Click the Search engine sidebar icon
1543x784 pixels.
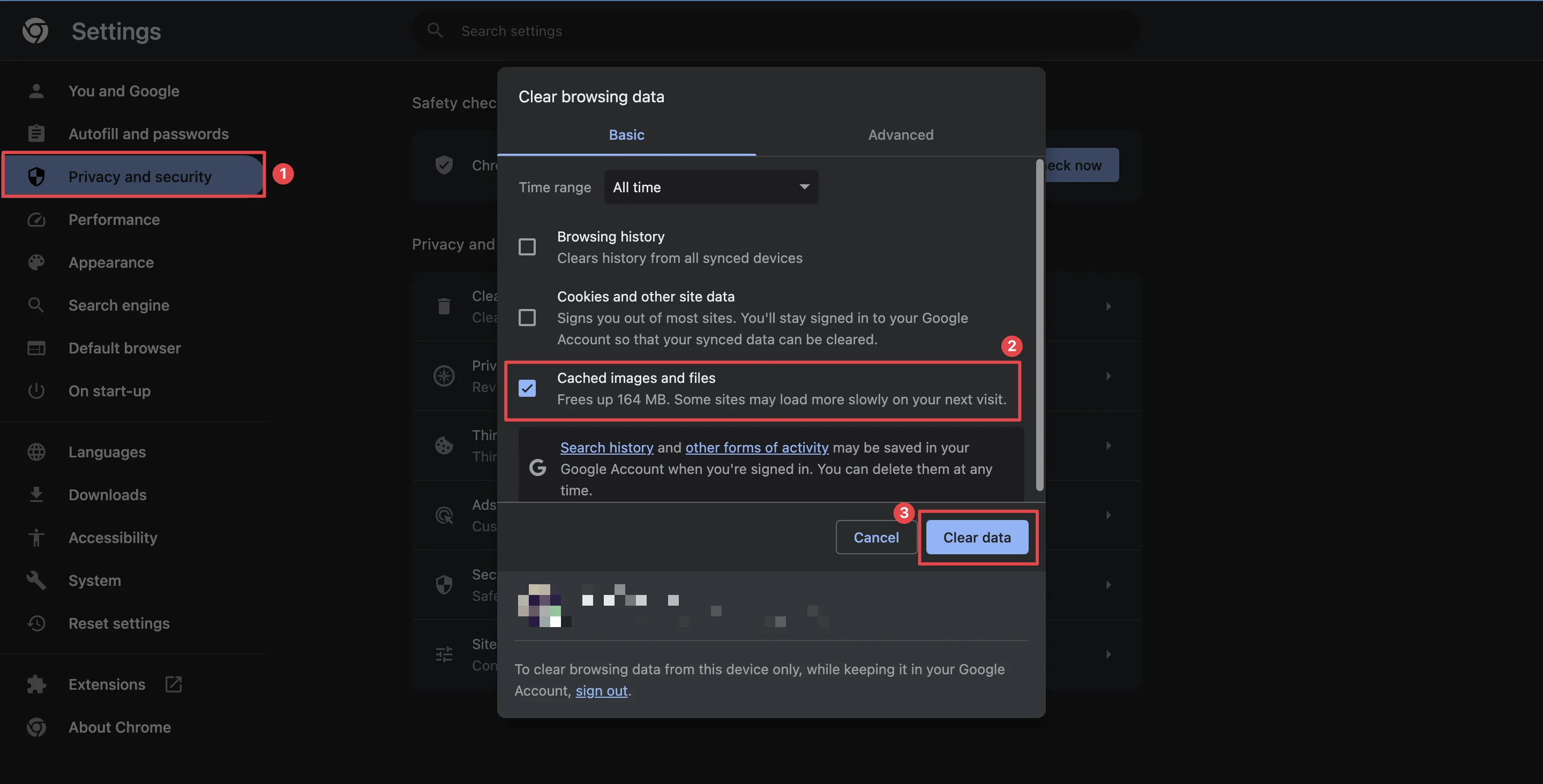(35, 305)
